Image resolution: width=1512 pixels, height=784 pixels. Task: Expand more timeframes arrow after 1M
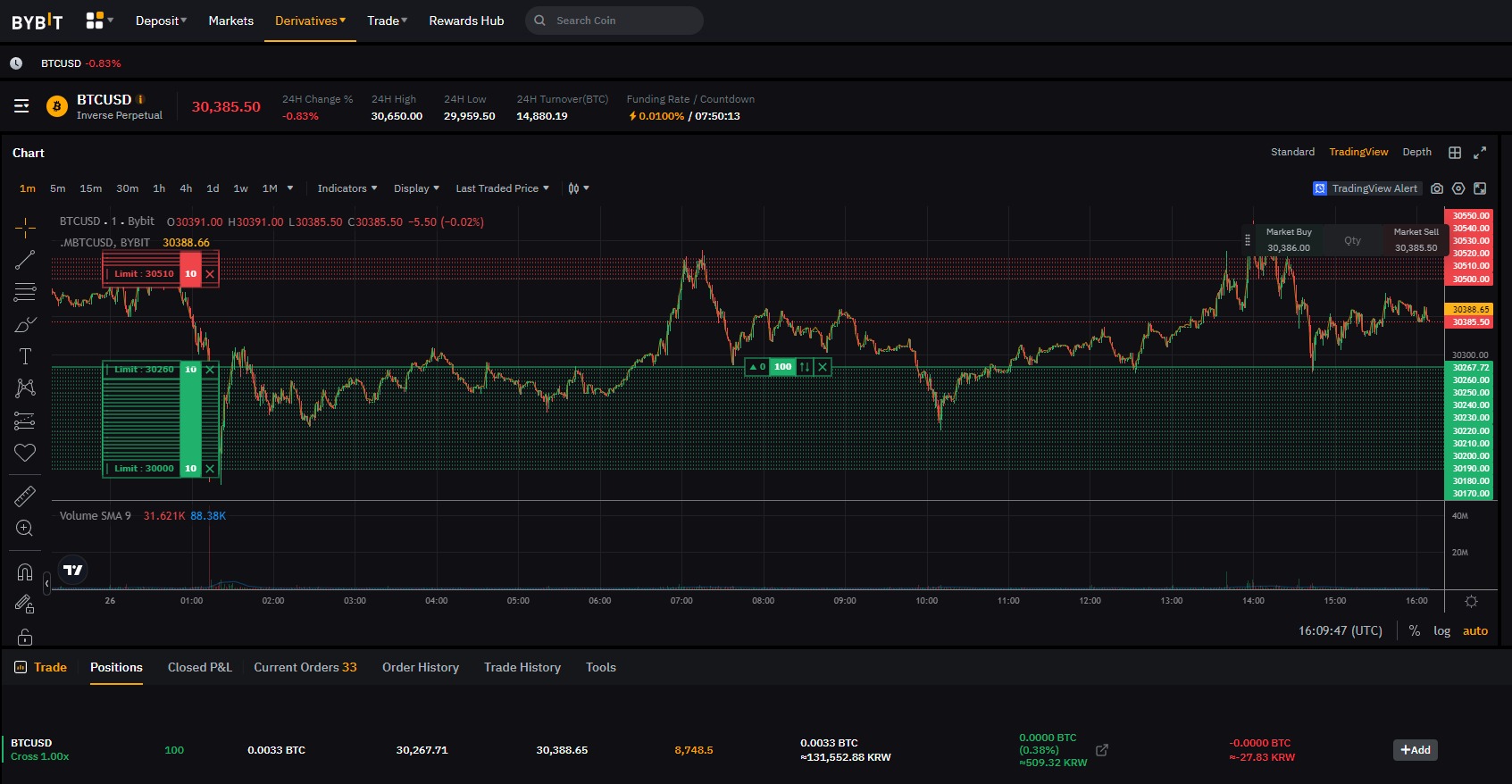pos(290,188)
